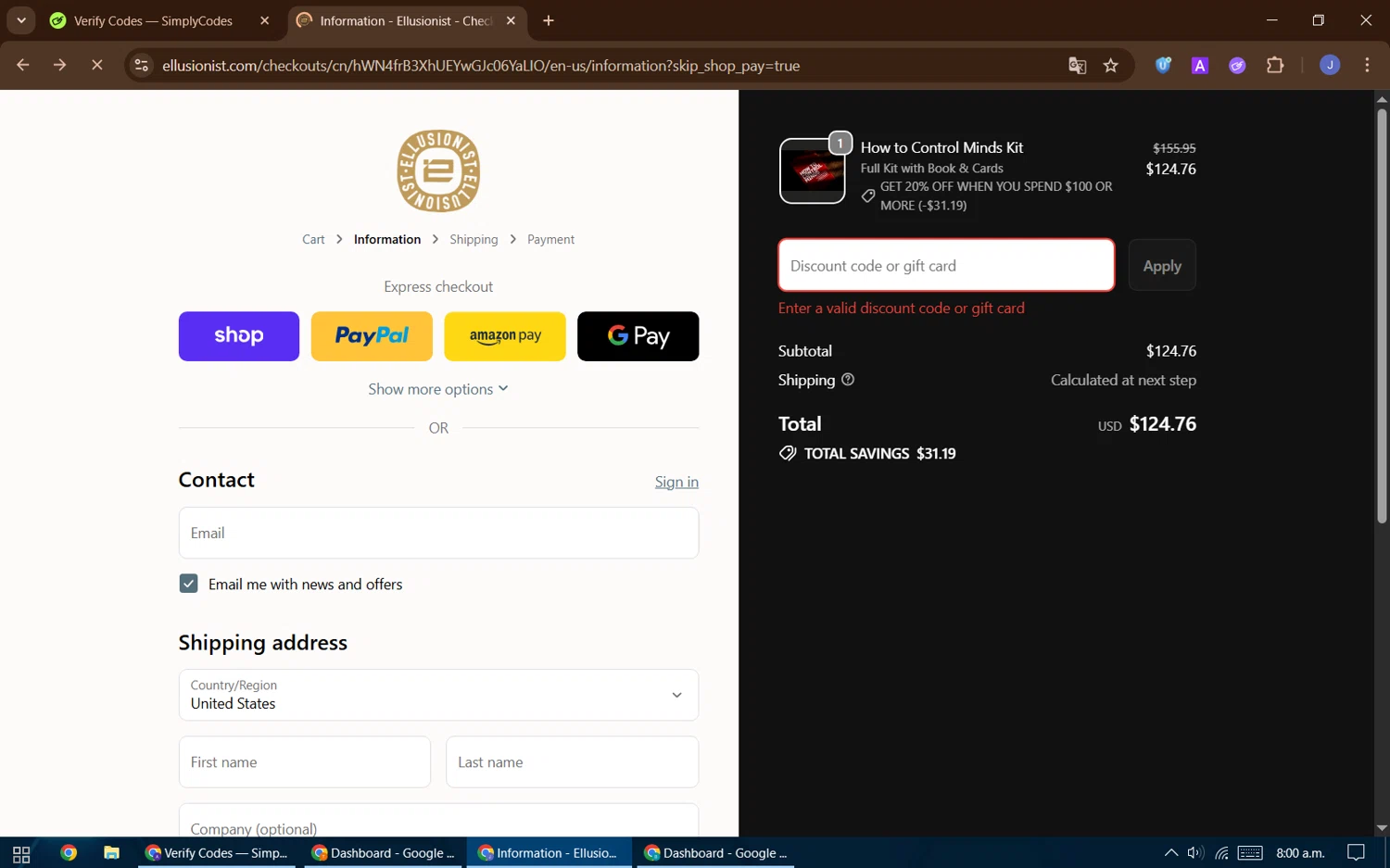The image size is (1390, 868).
Task: Open Windows Task View icon
Action: [x=21, y=853]
